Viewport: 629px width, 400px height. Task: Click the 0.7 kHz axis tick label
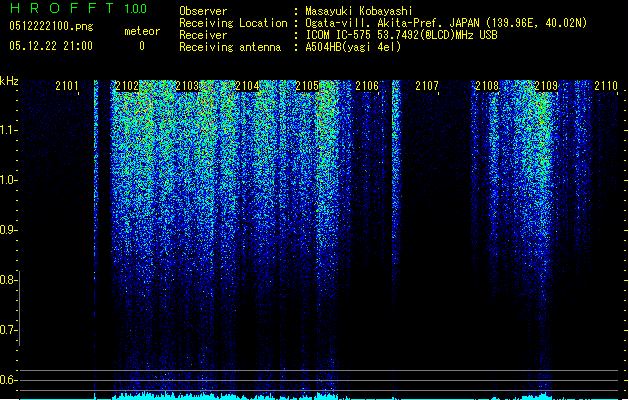pos(8,330)
